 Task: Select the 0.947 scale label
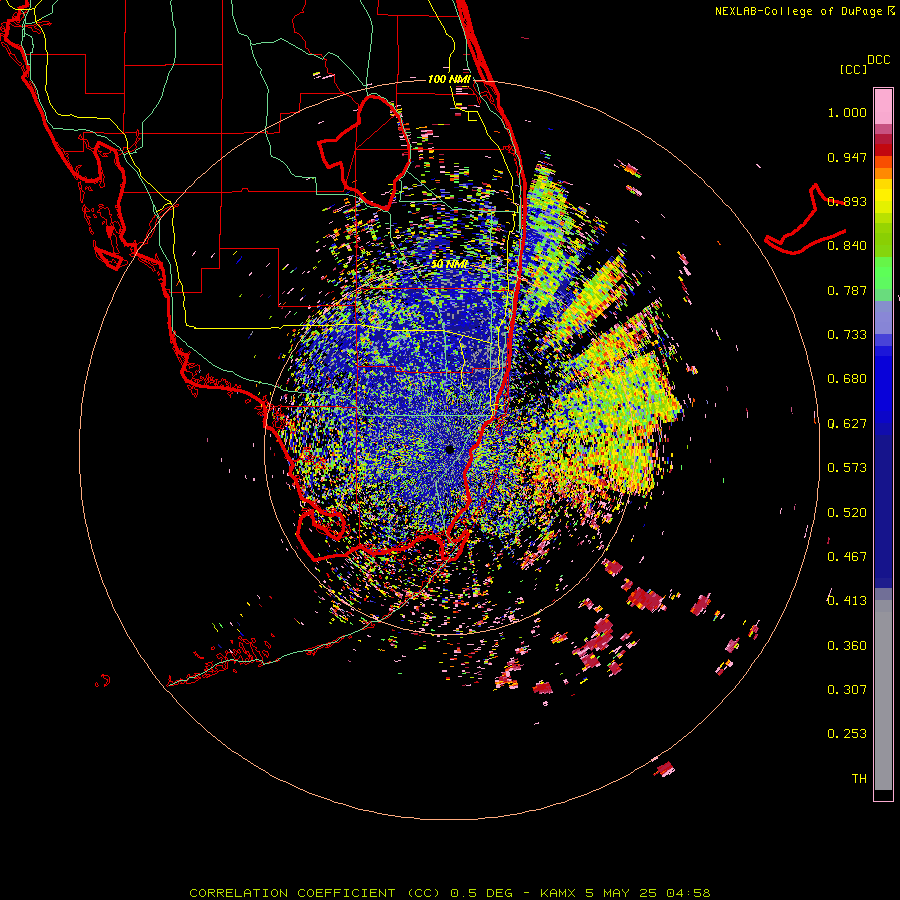click(x=847, y=157)
